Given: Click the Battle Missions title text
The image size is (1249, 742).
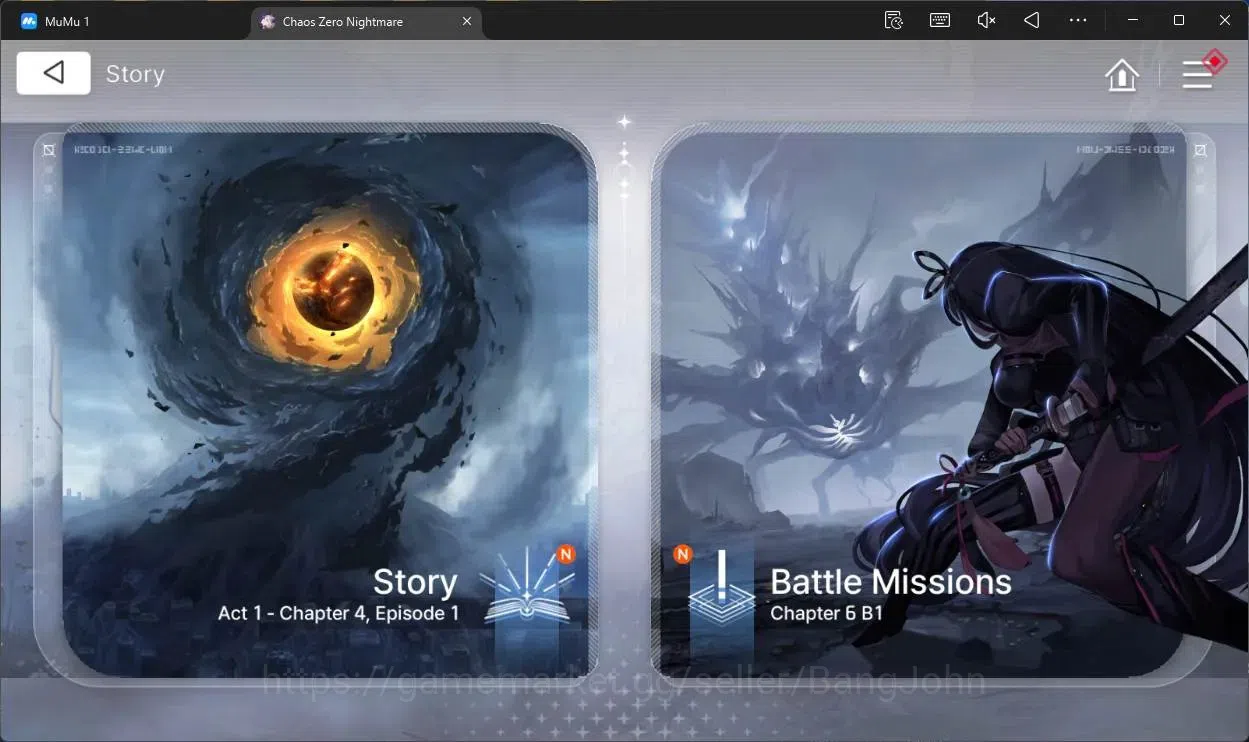Looking at the screenshot, I should coord(891,581).
